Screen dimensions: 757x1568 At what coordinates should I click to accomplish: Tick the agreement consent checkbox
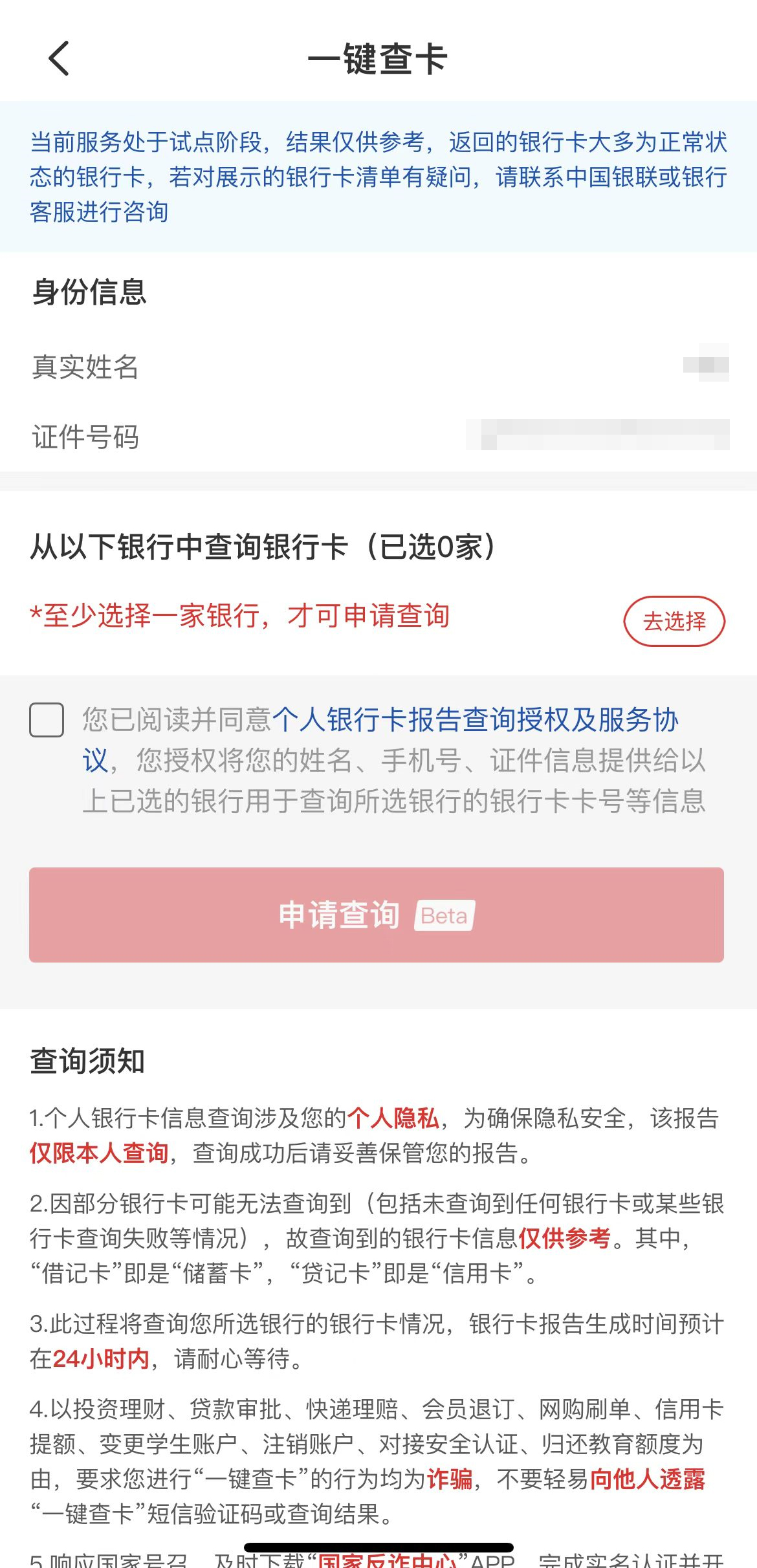(x=47, y=720)
